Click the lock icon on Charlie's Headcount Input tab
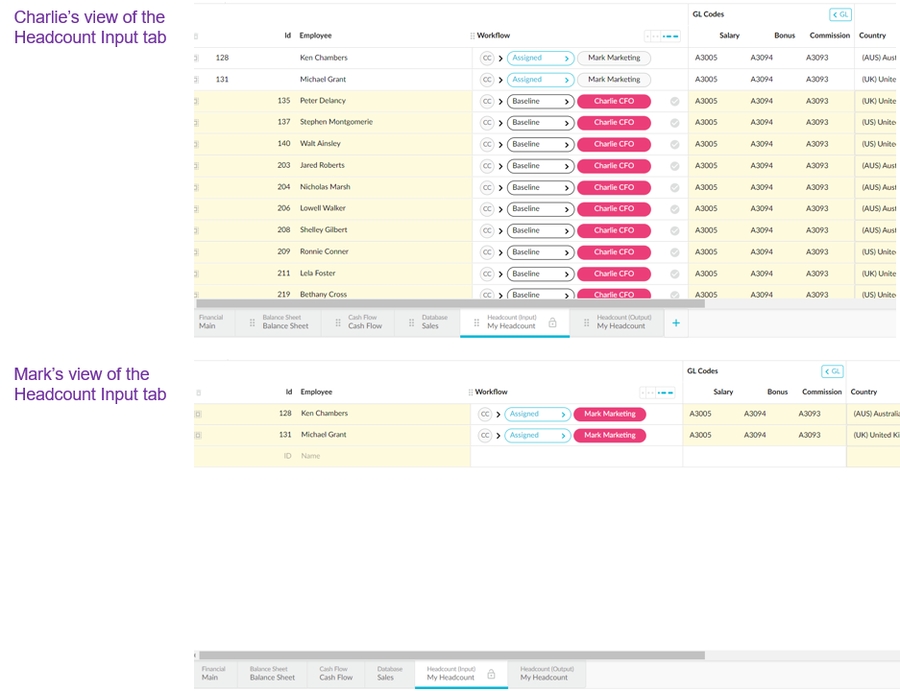 [x=552, y=323]
